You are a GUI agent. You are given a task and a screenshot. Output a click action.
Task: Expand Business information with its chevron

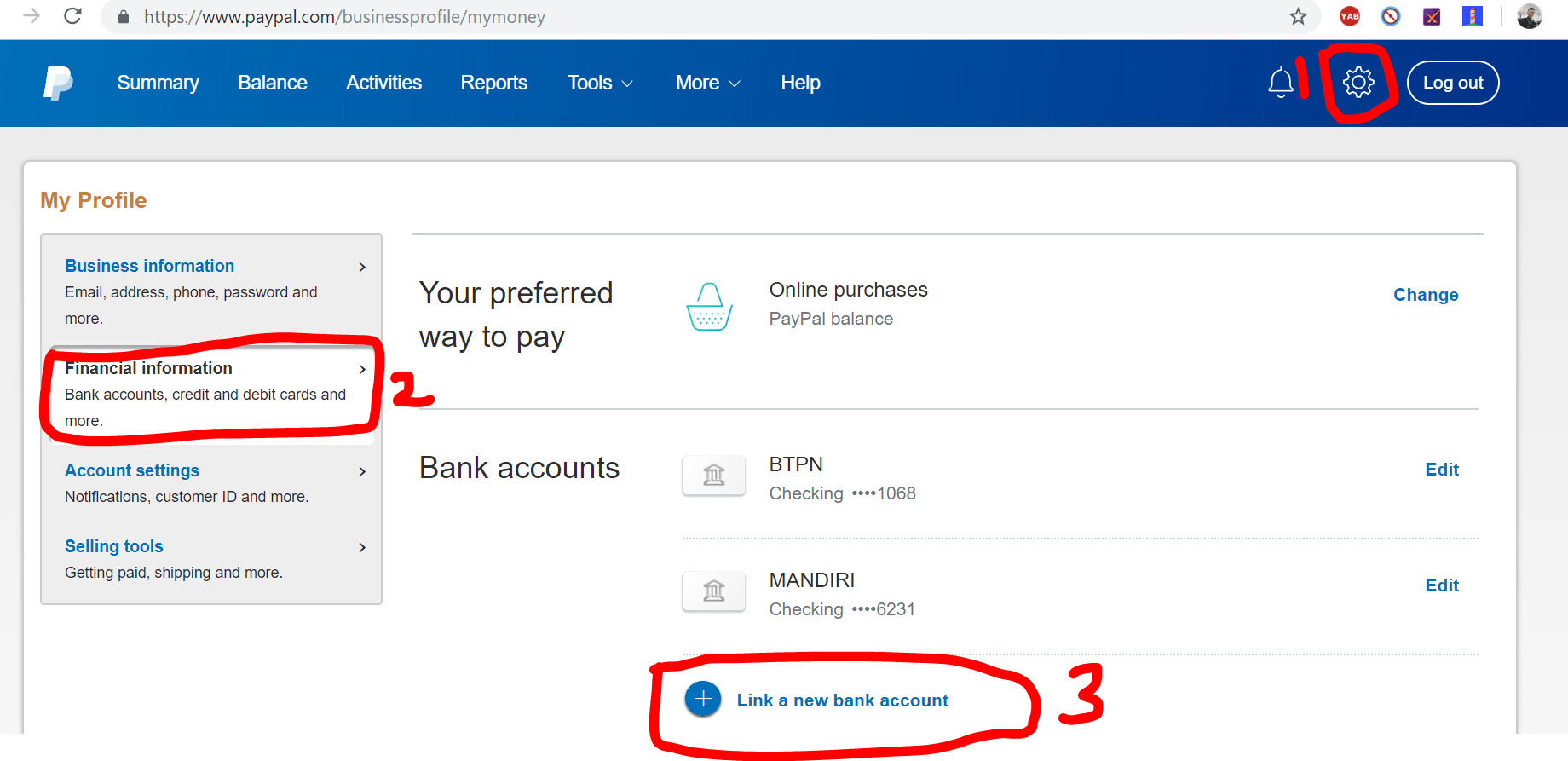tap(362, 267)
